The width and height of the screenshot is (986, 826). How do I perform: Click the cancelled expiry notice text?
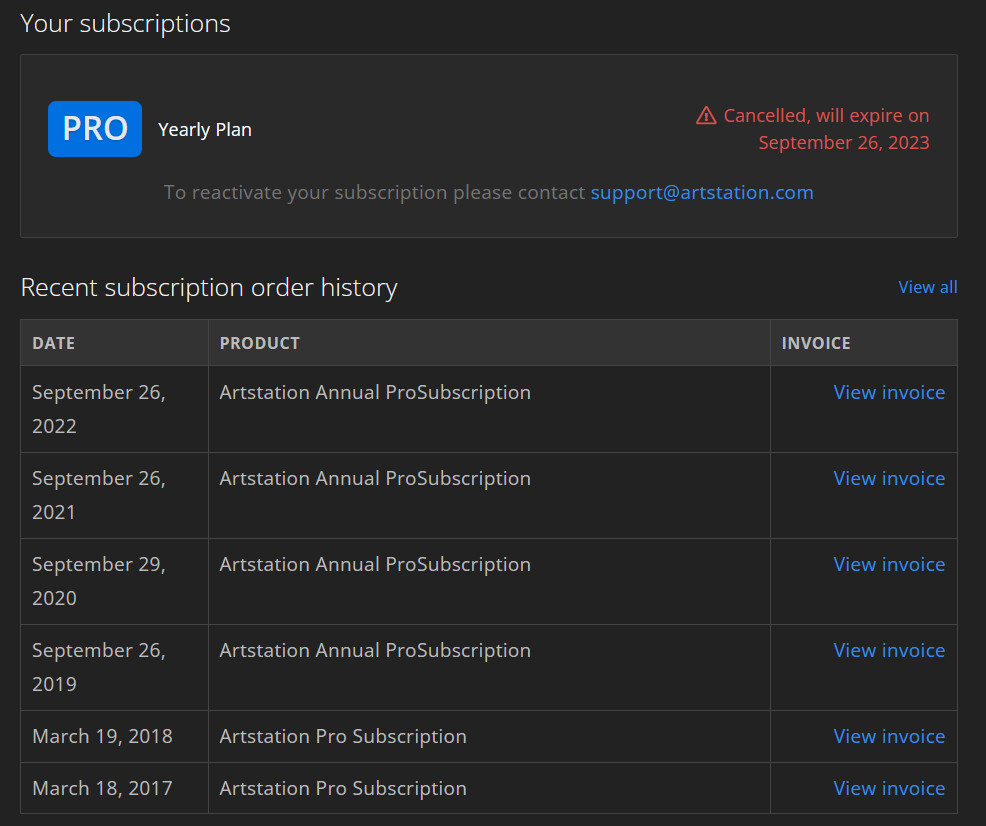[826, 129]
